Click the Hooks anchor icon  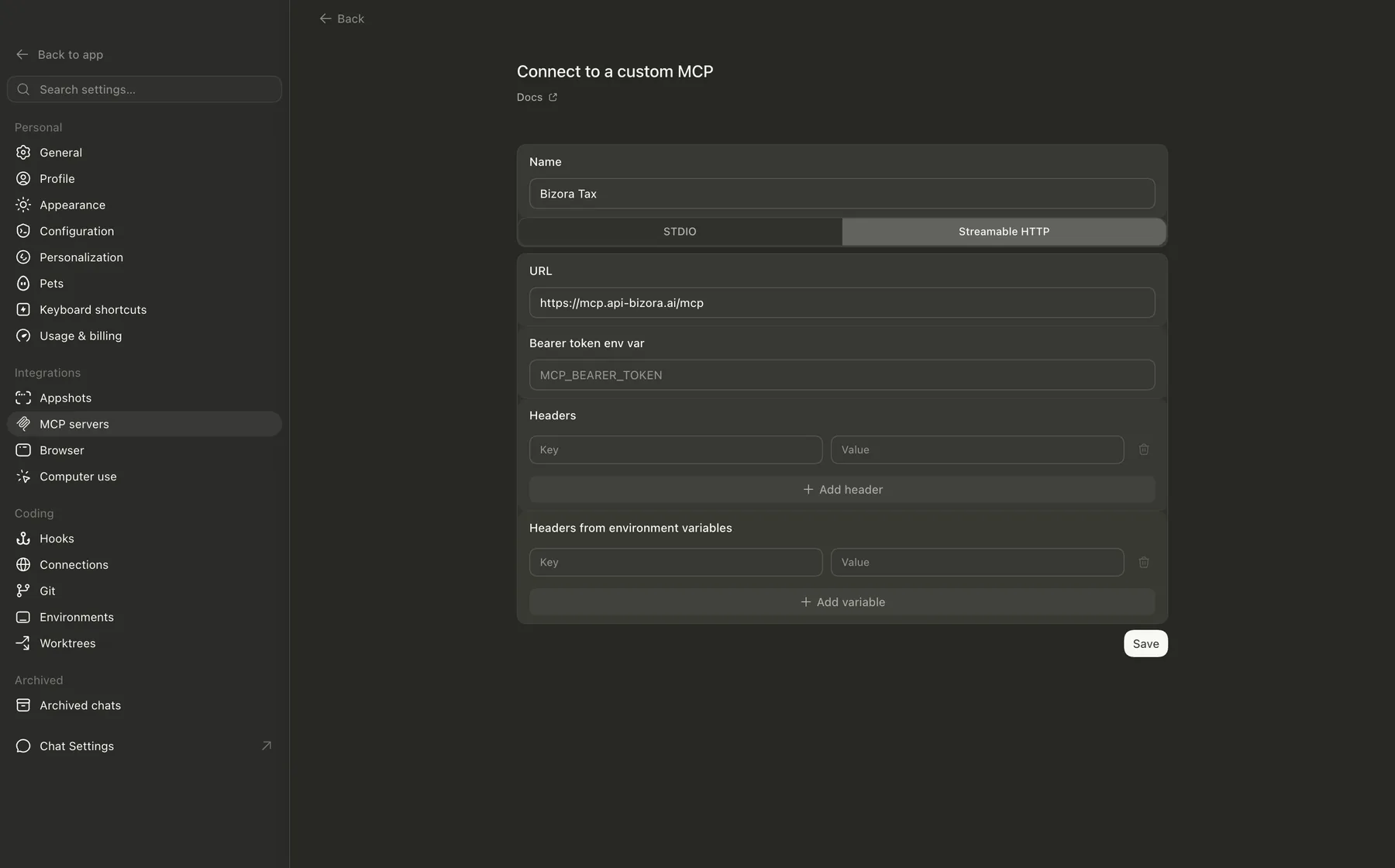pyautogui.click(x=23, y=539)
